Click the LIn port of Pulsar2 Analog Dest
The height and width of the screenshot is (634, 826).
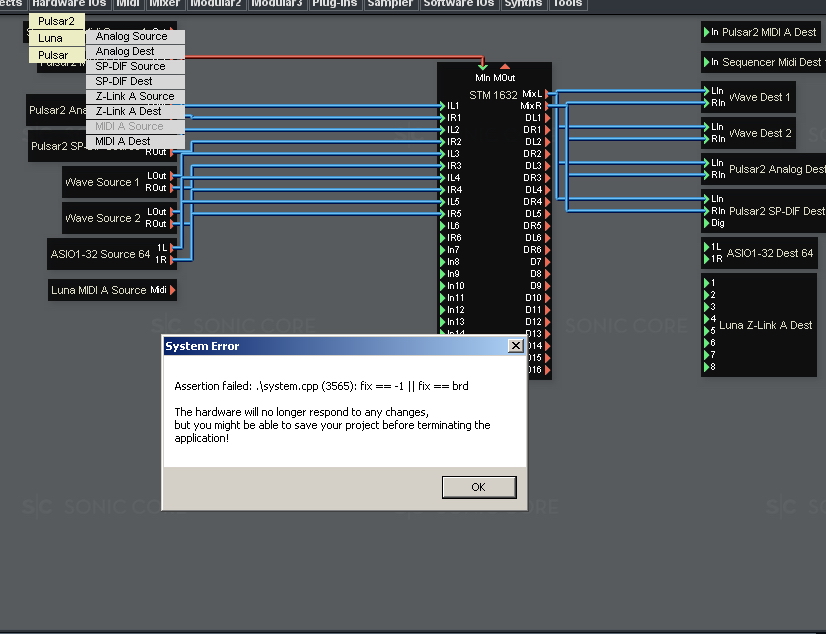[x=706, y=163]
